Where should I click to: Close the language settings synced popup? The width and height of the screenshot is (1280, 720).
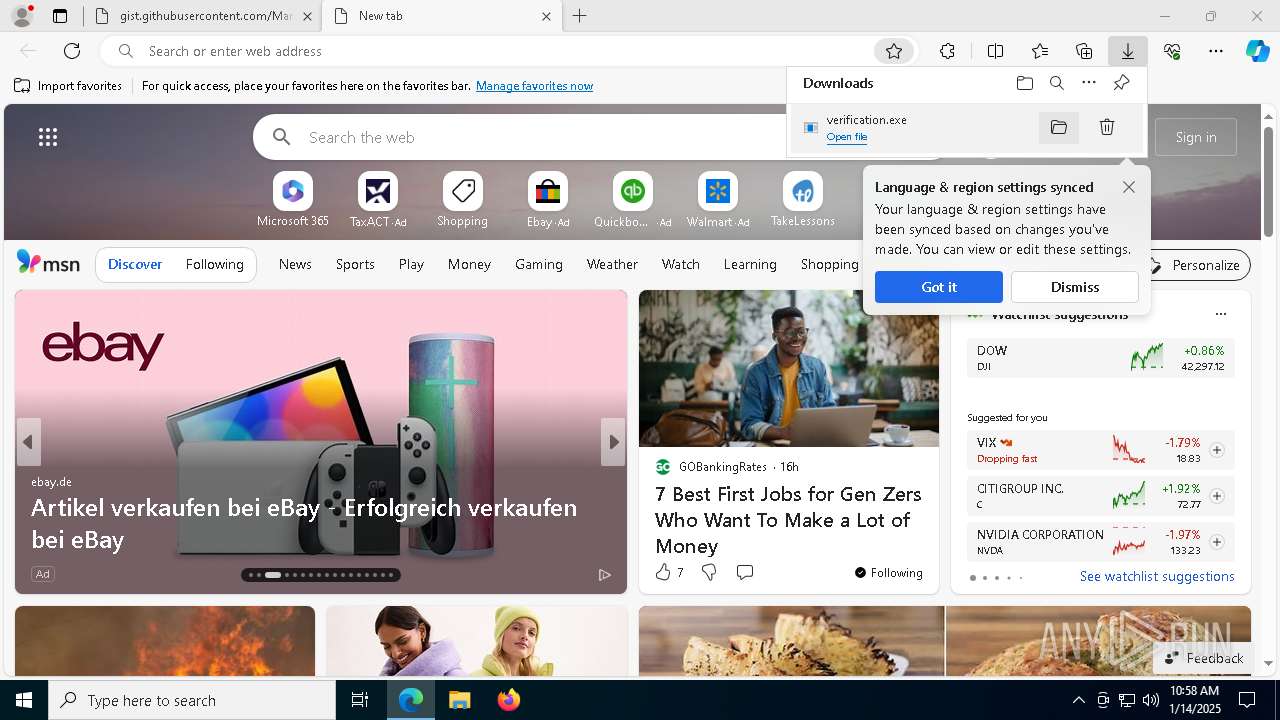pos(1128,187)
